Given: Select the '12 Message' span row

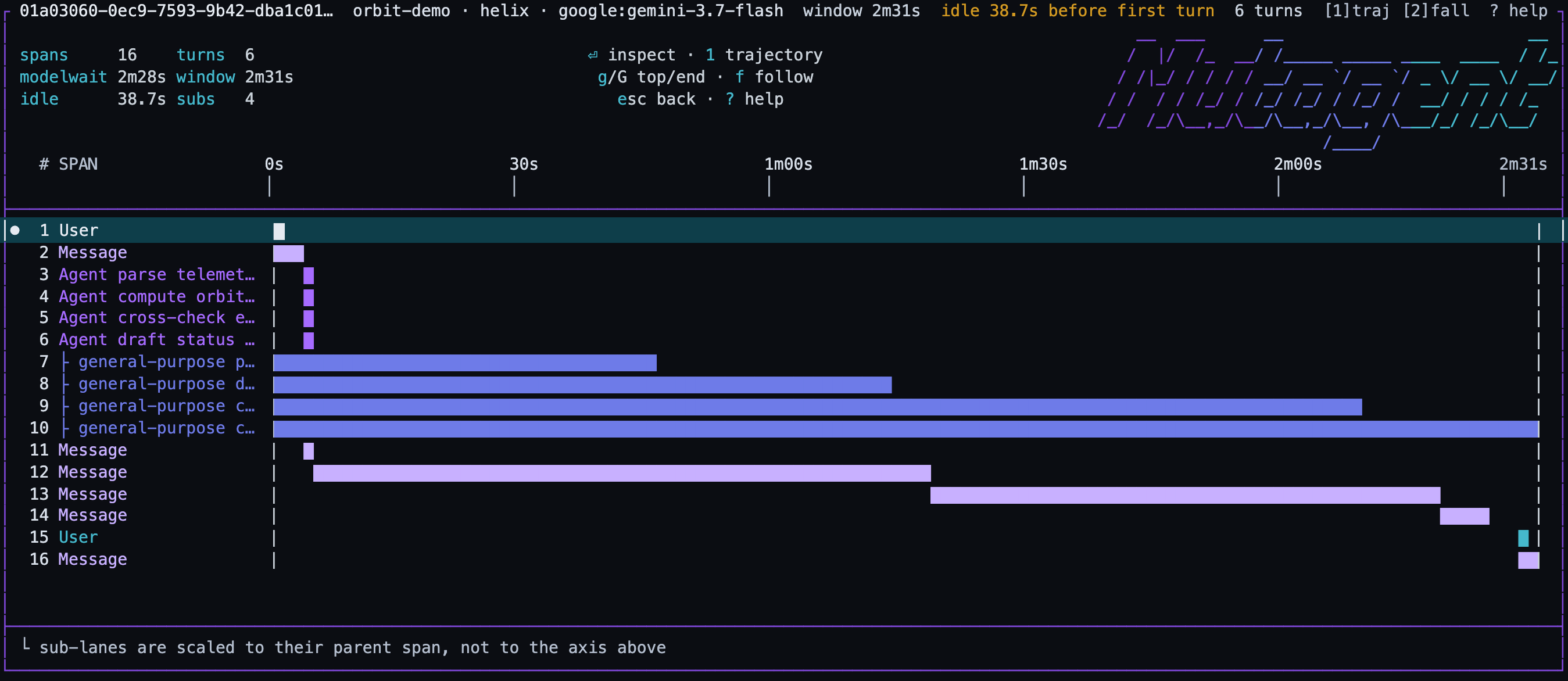Looking at the screenshot, I should 783,472.
